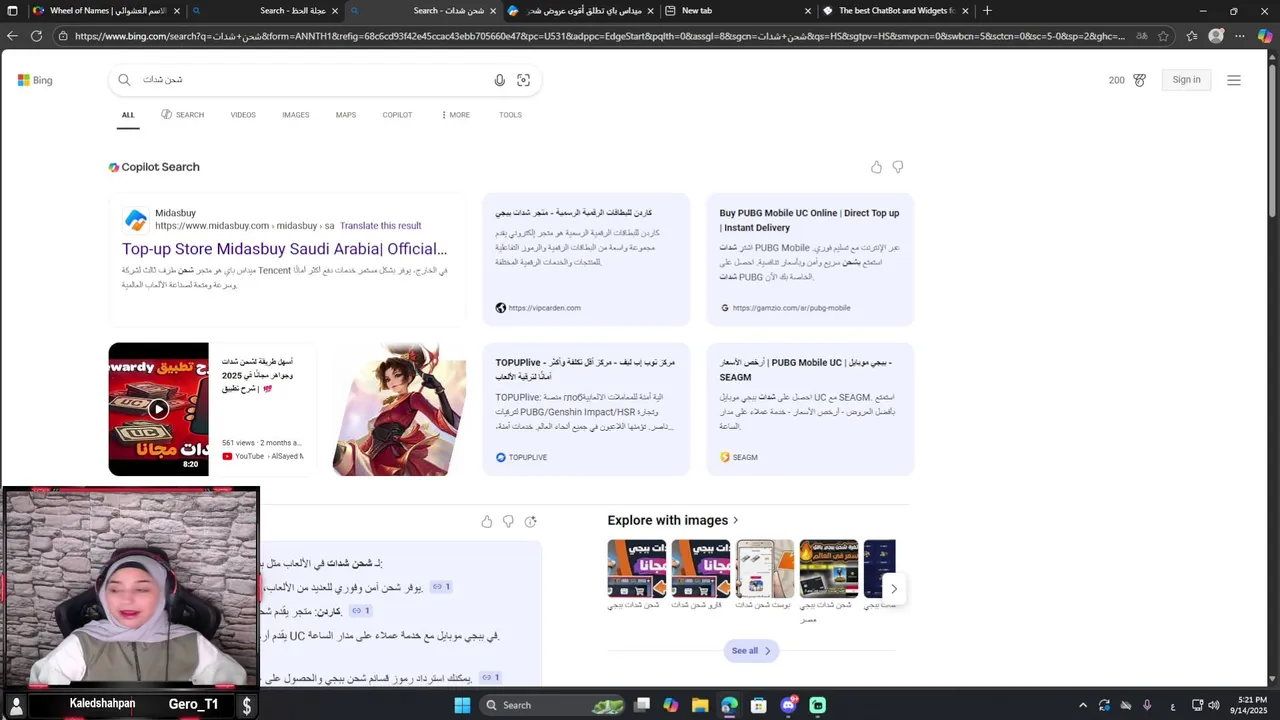
Task: Click the Bing logo
Action: click(x=35, y=80)
